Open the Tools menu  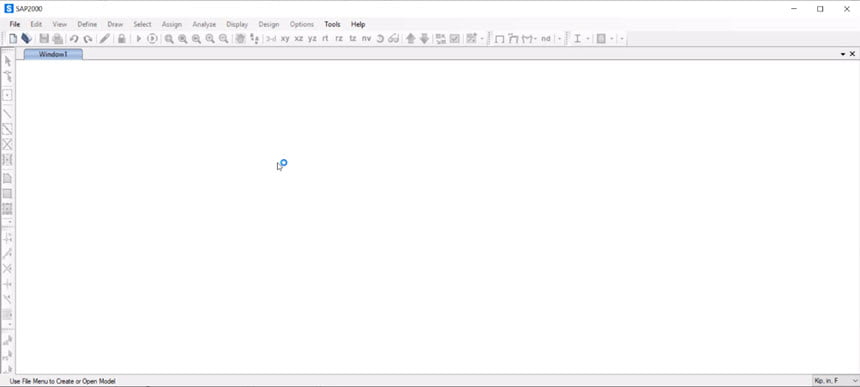point(332,24)
